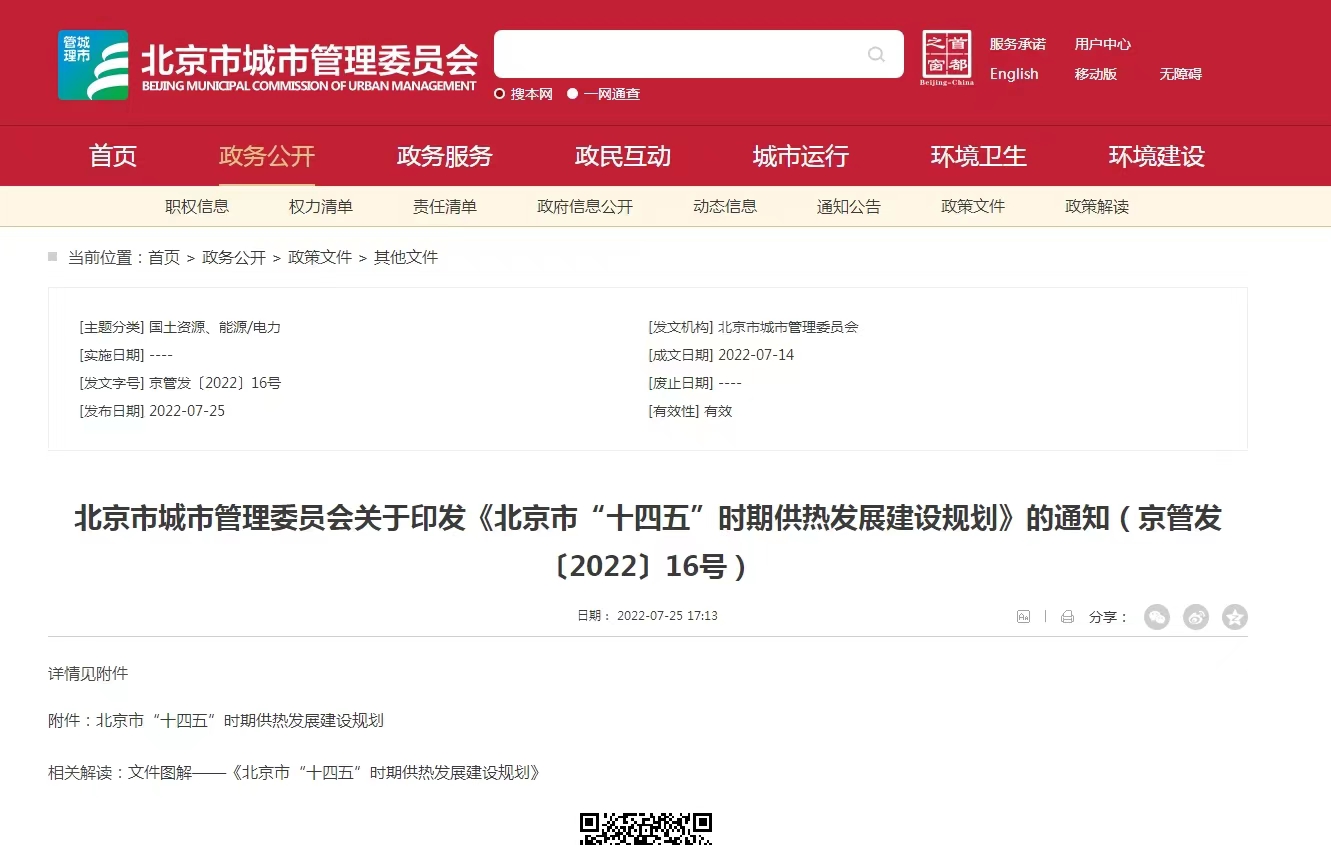Click the search magnifier icon
This screenshot has height=845, width=1331.
tap(876, 54)
